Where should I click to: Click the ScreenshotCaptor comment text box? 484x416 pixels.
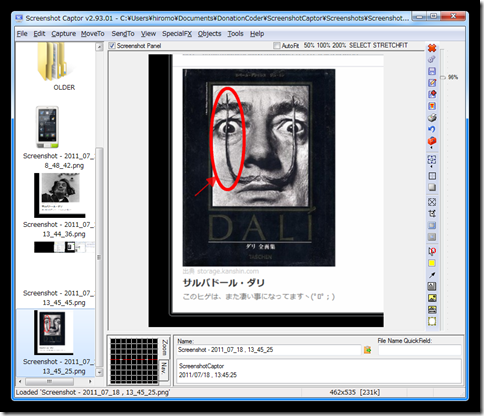click(x=319, y=371)
